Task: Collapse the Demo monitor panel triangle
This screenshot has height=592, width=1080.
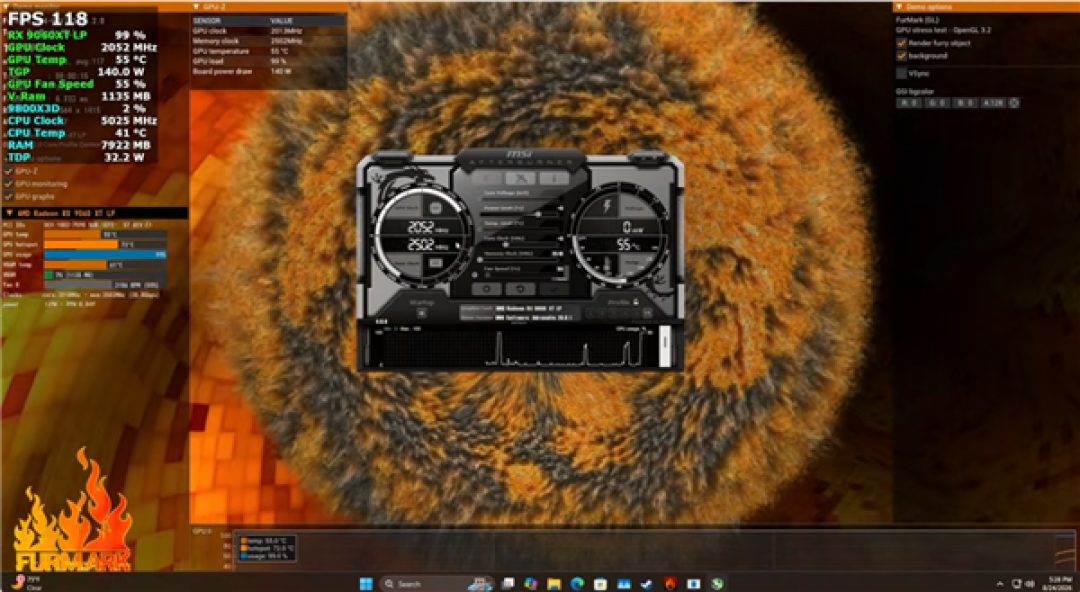Action: point(6,6)
